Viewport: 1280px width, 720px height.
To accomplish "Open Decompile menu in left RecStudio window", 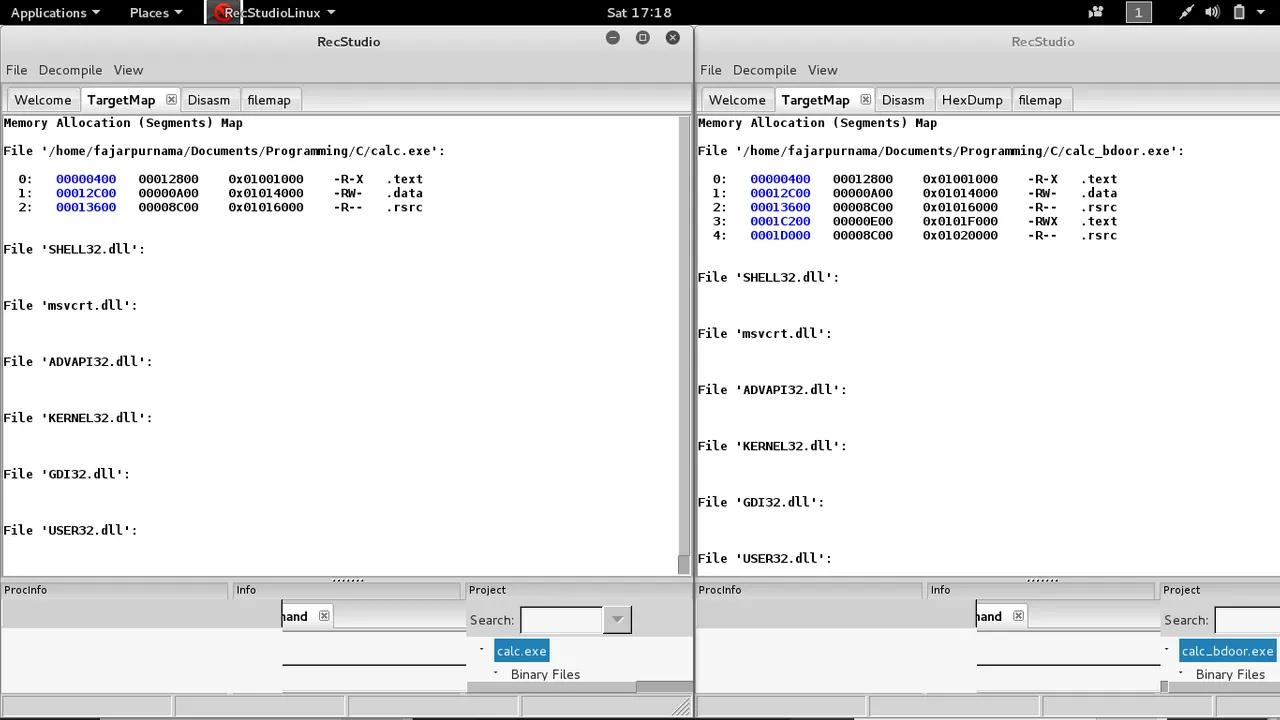I will click(x=70, y=70).
